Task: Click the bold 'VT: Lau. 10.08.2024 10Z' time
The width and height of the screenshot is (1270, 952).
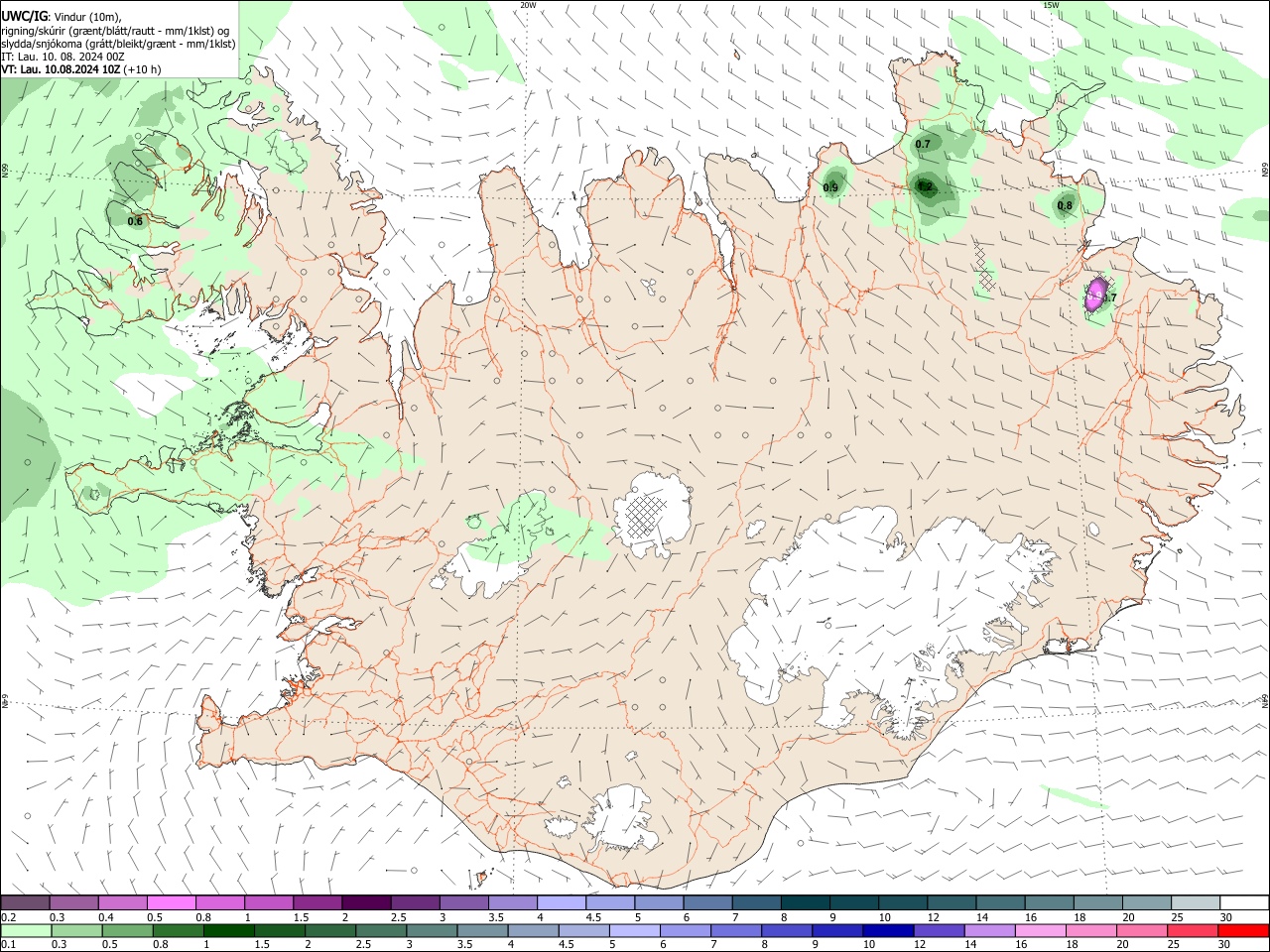Action: [x=61, y=69]
